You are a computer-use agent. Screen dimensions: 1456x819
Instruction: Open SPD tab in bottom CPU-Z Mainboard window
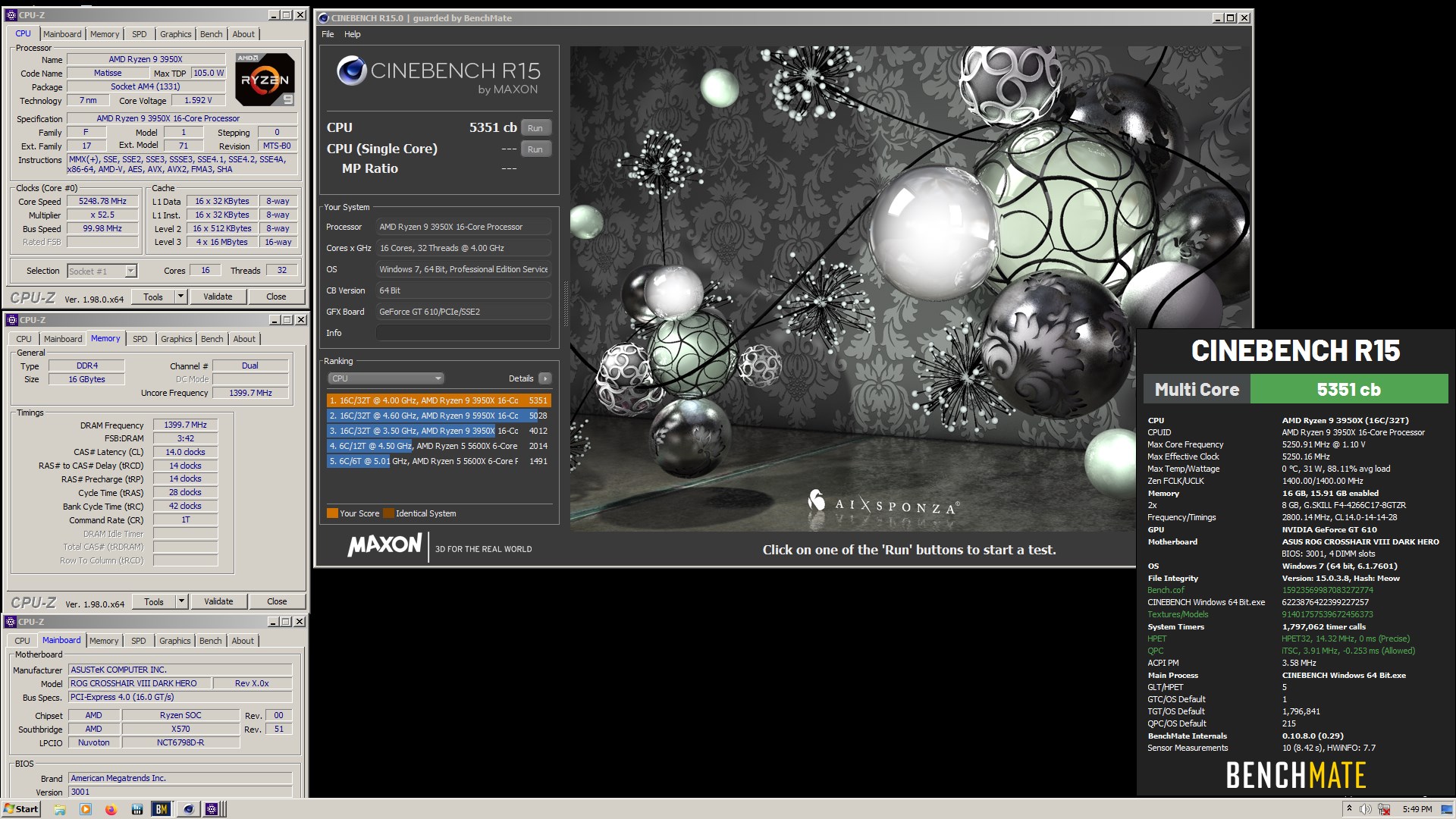[x=139, y=641]
